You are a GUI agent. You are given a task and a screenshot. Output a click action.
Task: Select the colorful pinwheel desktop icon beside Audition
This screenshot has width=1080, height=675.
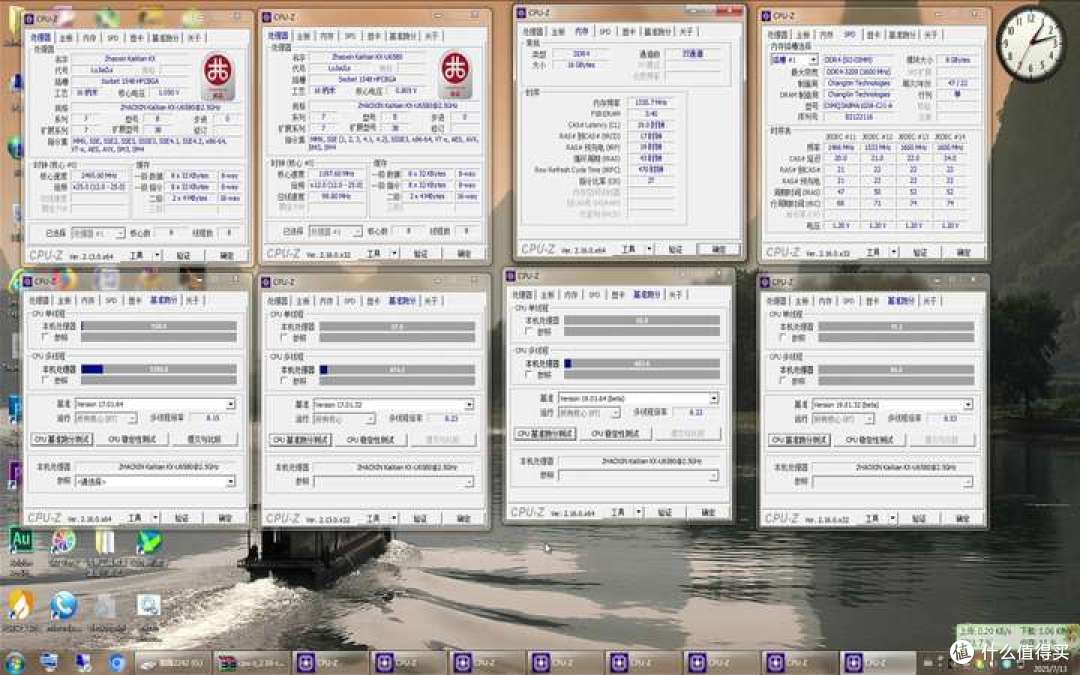point(63,542)
